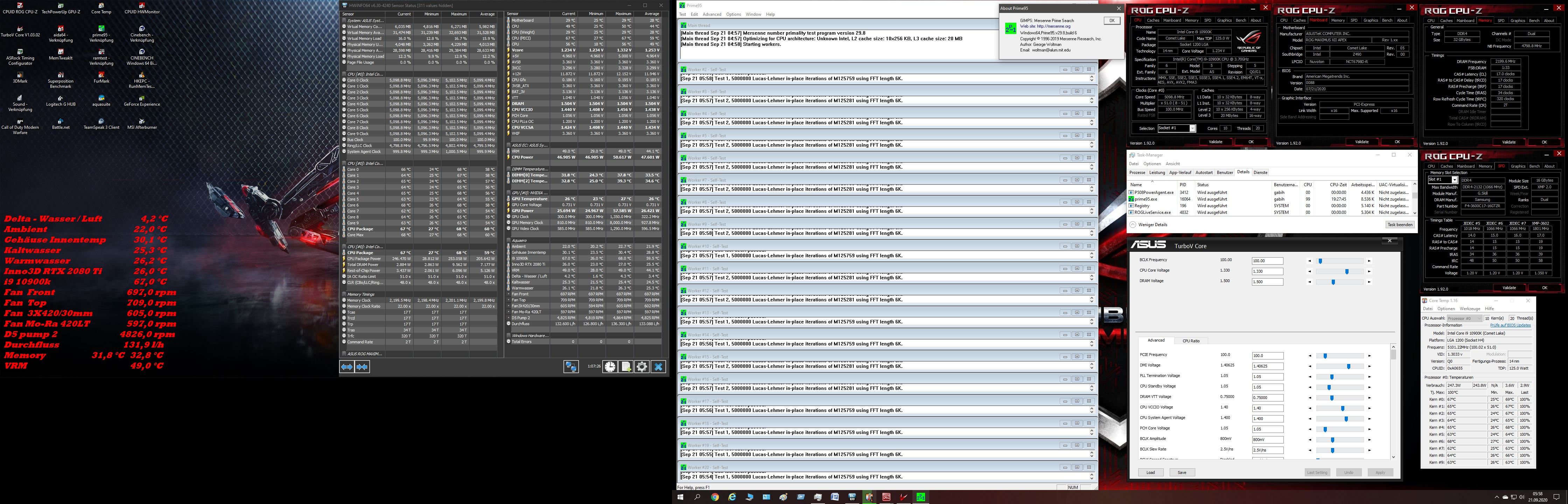The width and height of the screenshot is (1568, 504).
Task: Click OK in About Prime95 dialog
Action: (1112, 20)
